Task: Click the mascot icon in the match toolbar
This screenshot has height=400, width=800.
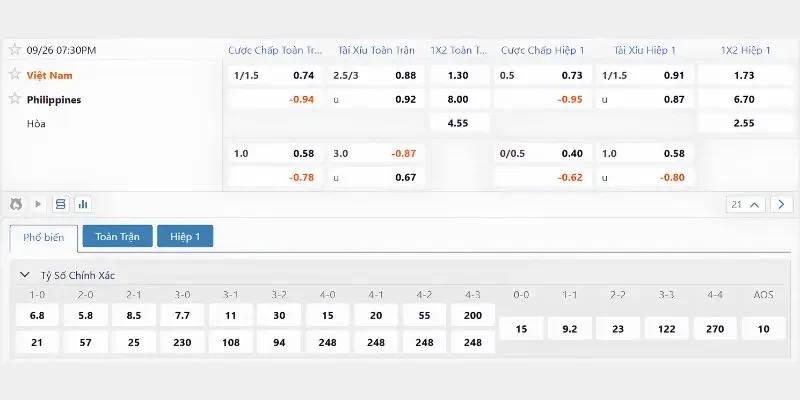Action: [x=16, y=205]
